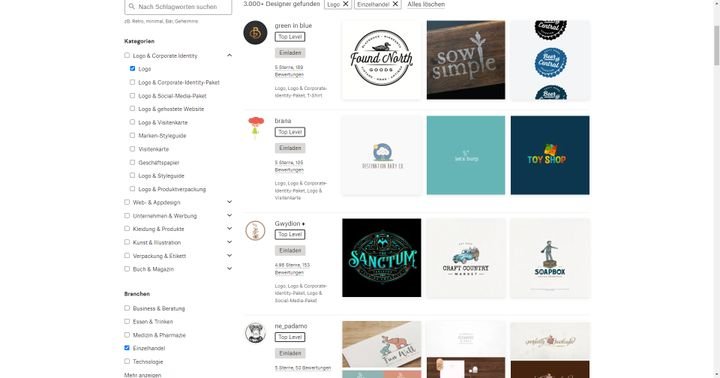Screen dimensions: 720x378
Task: Click Alles löschen to clear filters
Action: (x=426, y=4)
